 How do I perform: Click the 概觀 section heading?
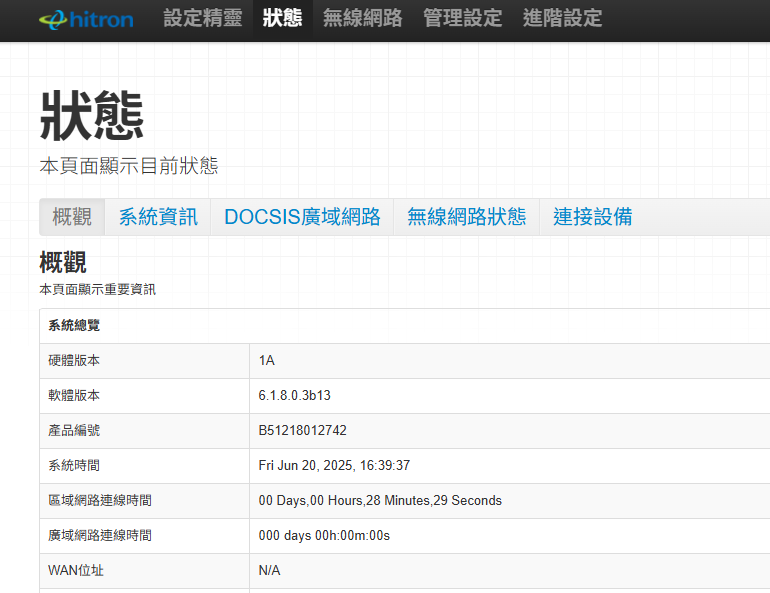point(63,262)
